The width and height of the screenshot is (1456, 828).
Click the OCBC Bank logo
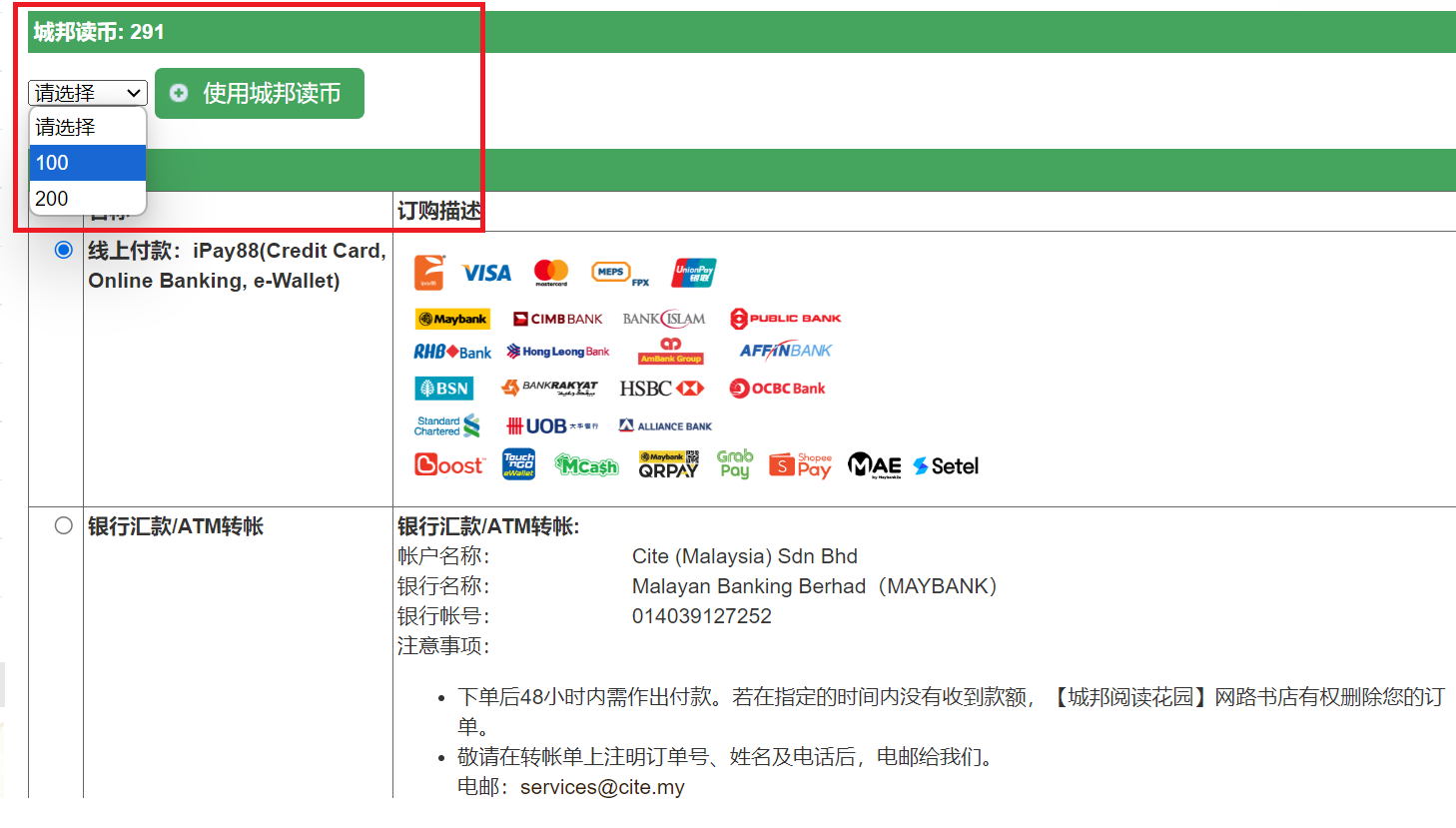point(778,389)
